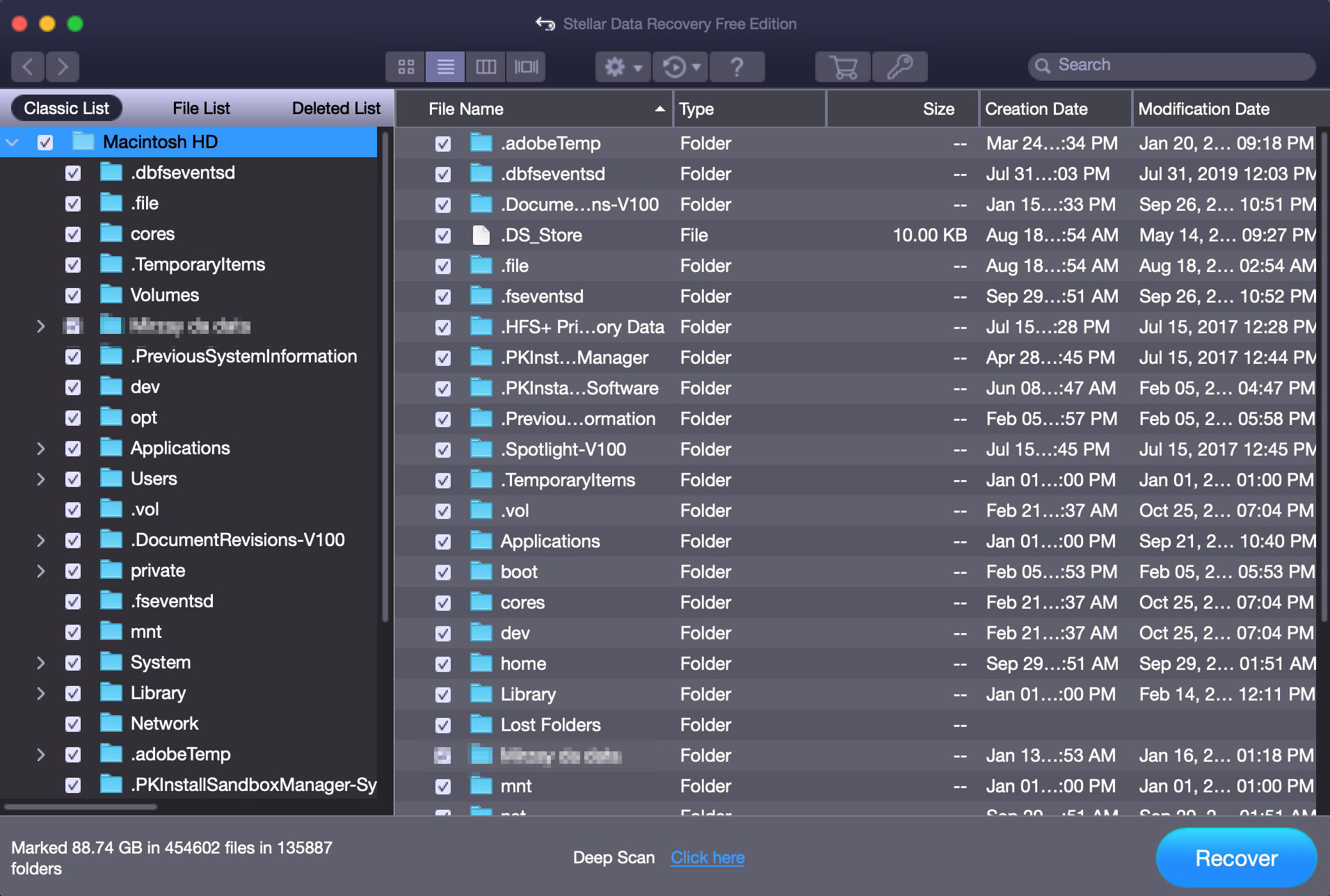Expand the System folder in the tree
The width and height of the screenshot is (1330, 896).
point(40,663)
